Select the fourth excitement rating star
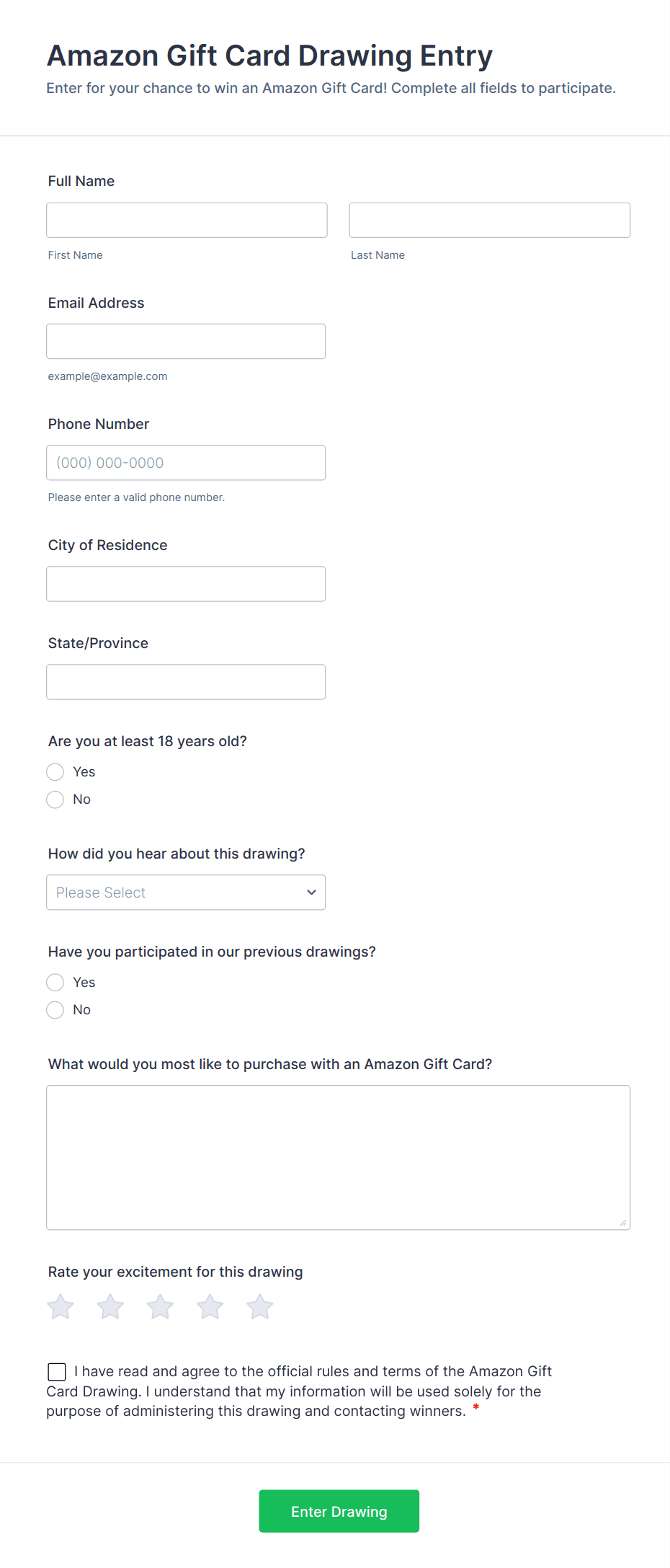Viewport: 670px width, 1568px height. coord(210,1306)
